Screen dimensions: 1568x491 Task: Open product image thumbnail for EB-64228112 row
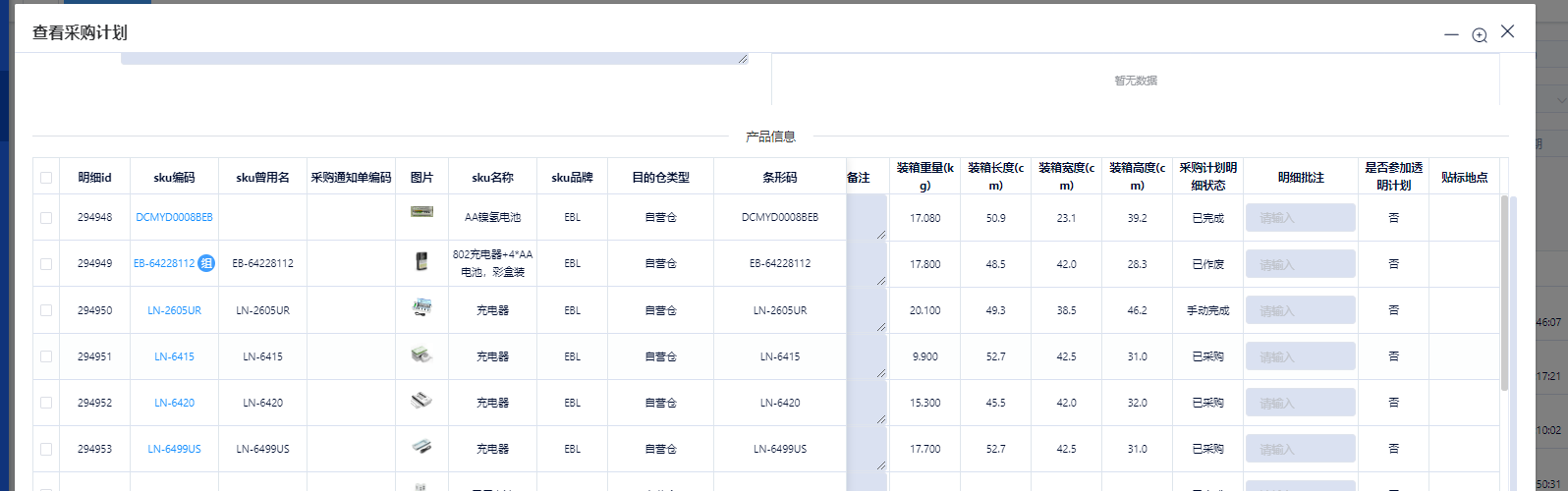click(x=421, y=261)
